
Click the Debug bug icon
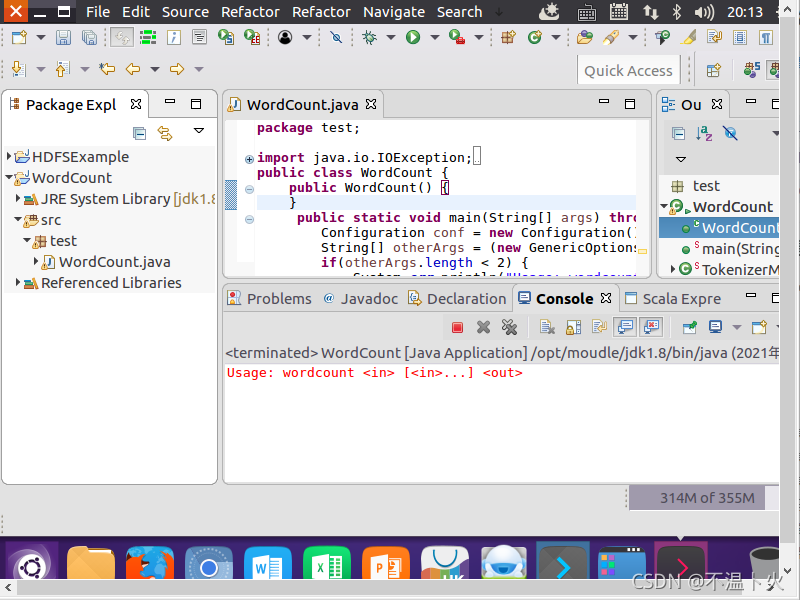point(369,37)
